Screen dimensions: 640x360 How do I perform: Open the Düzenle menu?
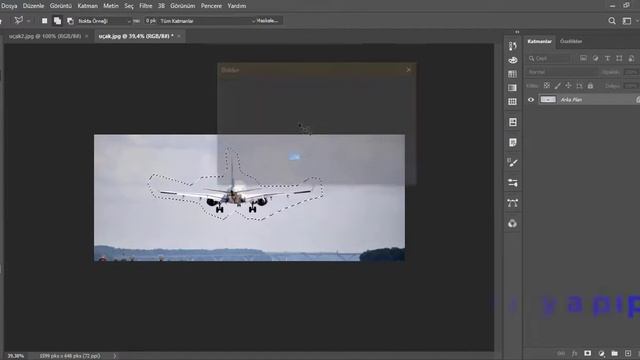[33, 6]
